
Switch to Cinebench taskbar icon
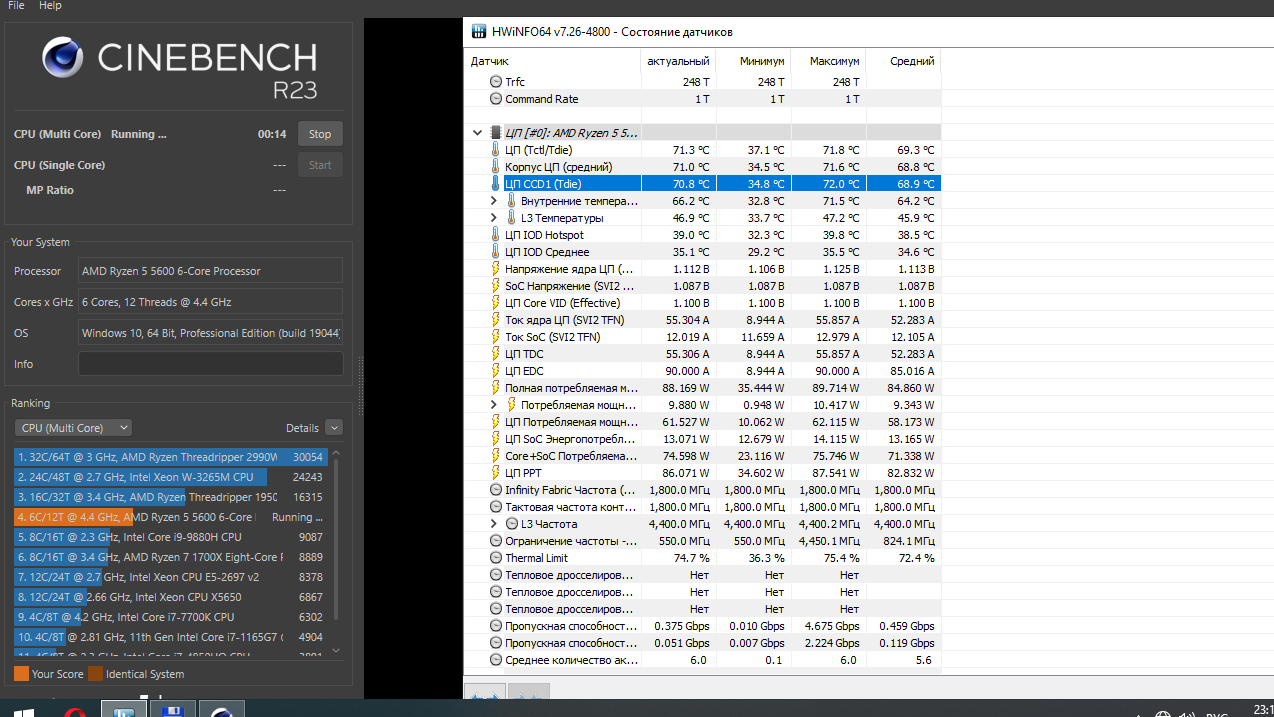(222, 710)
